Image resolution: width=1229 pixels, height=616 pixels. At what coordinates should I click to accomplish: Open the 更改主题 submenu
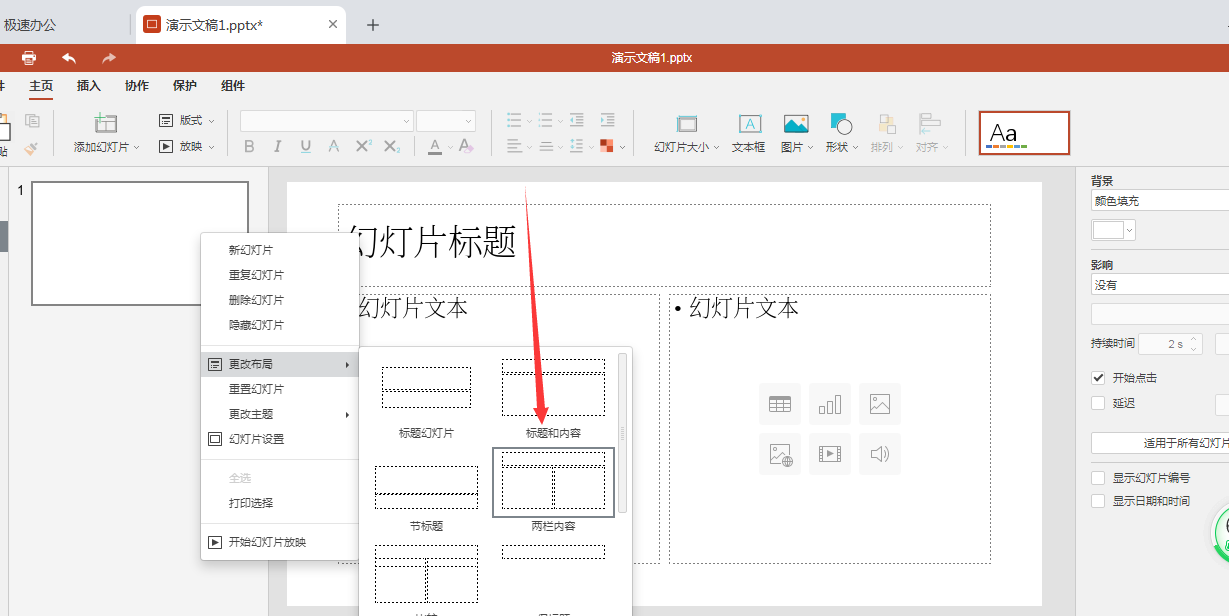pos(280,414)
